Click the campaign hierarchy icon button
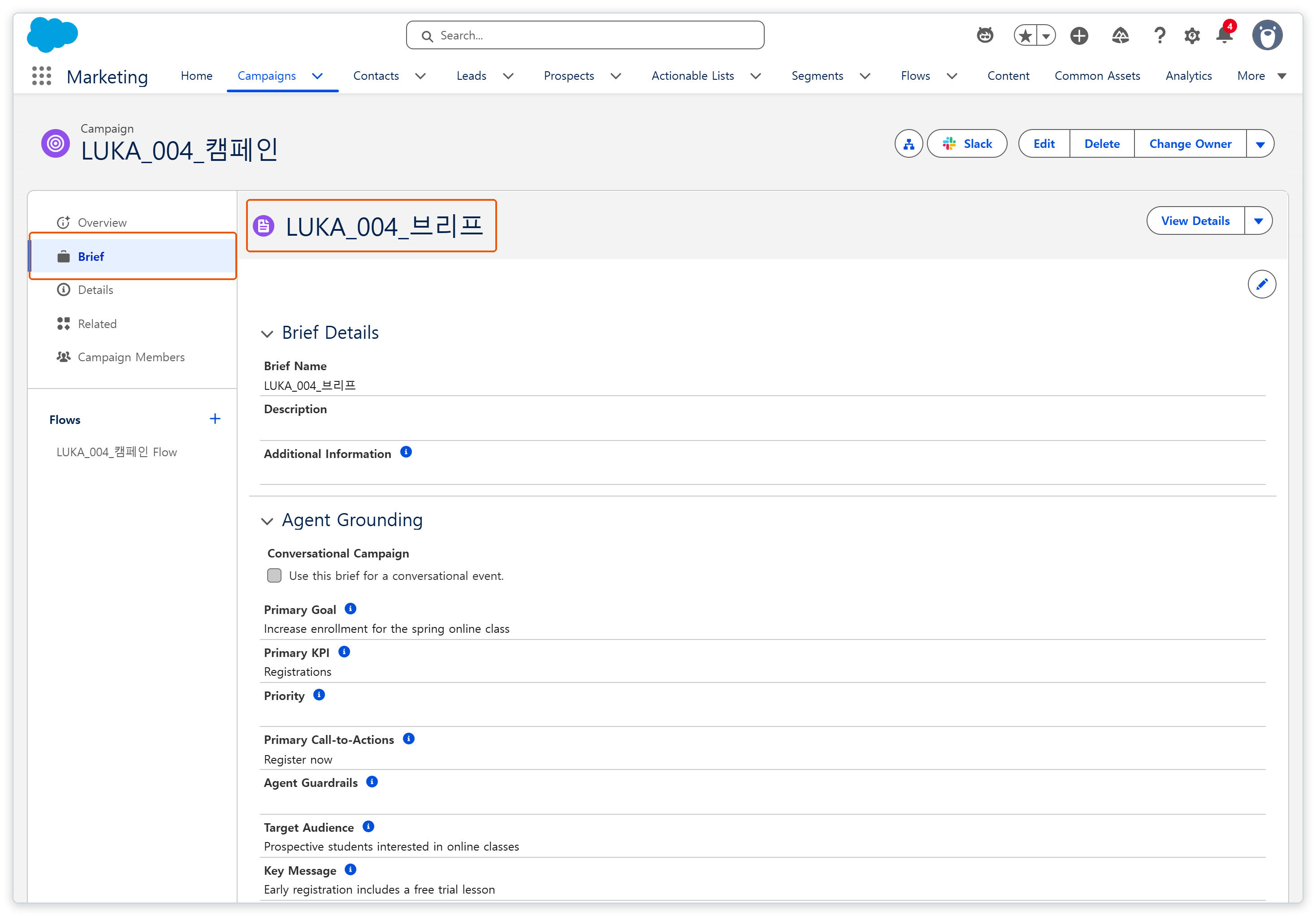 909,144
